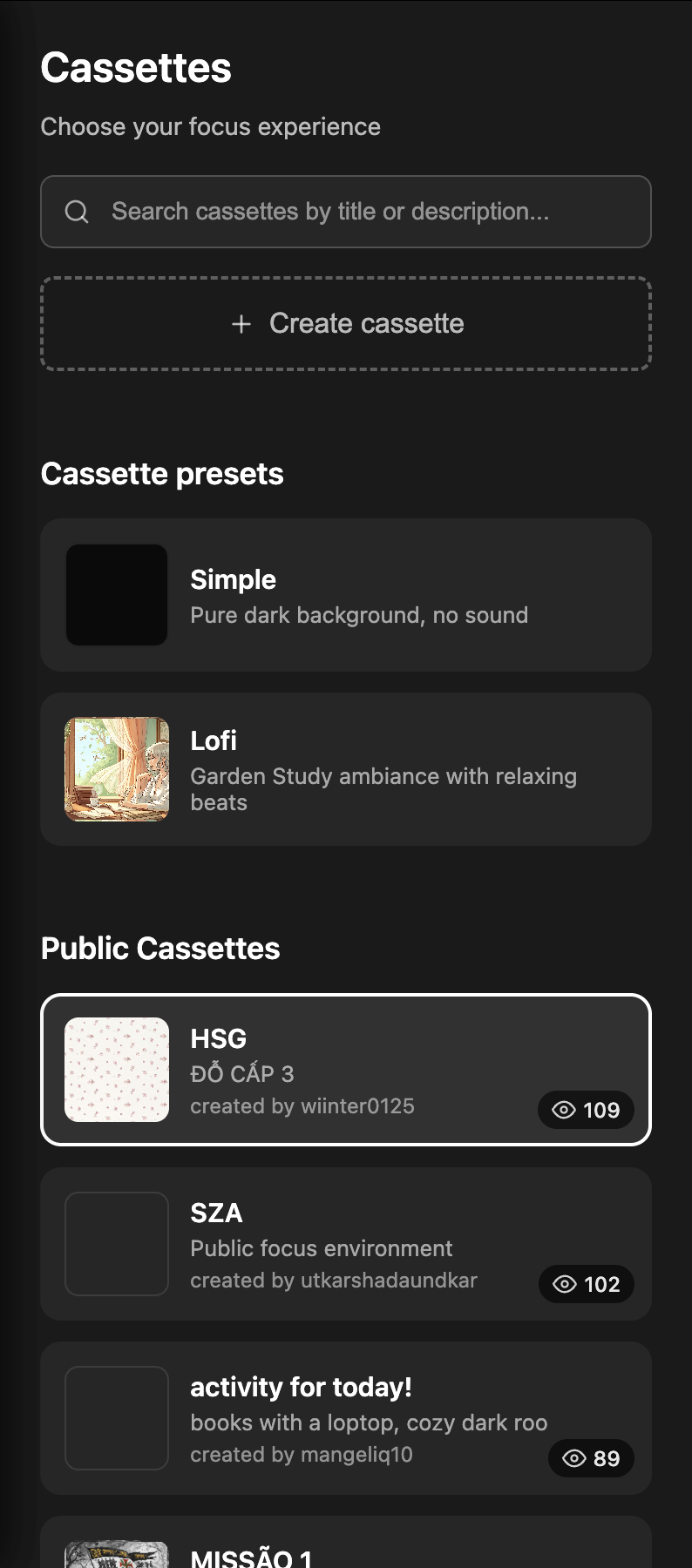
Task: Click the eye icon beside the 89 count
Action: 573,1458
